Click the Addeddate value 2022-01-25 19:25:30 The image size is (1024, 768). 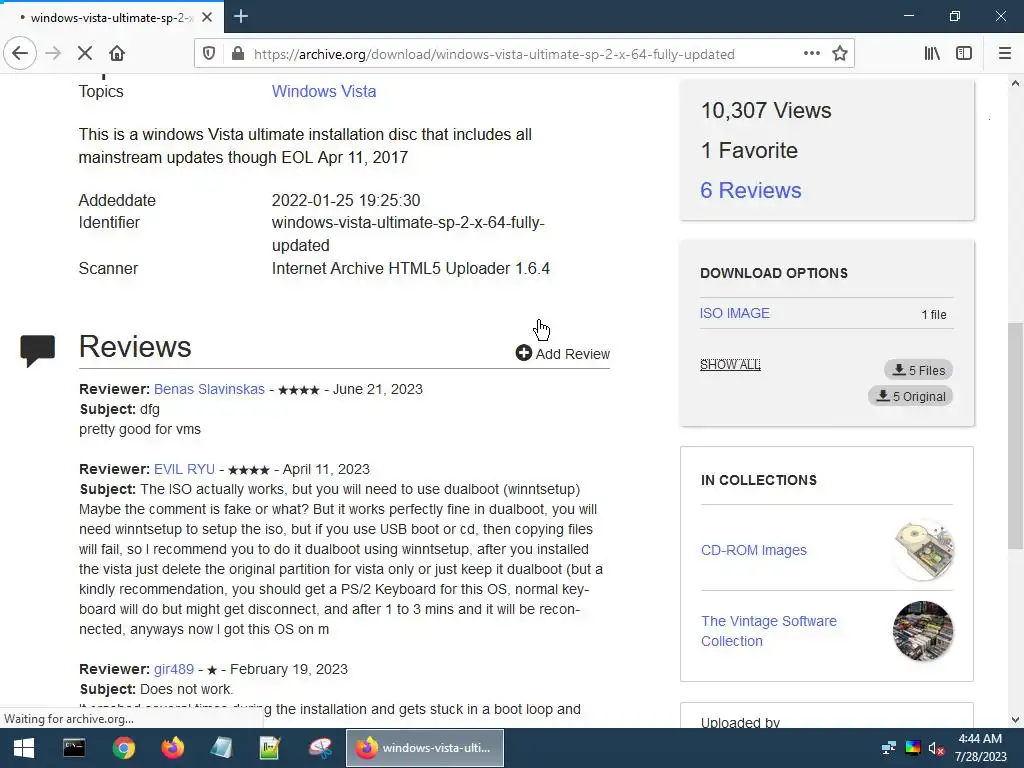pos(346,200)
